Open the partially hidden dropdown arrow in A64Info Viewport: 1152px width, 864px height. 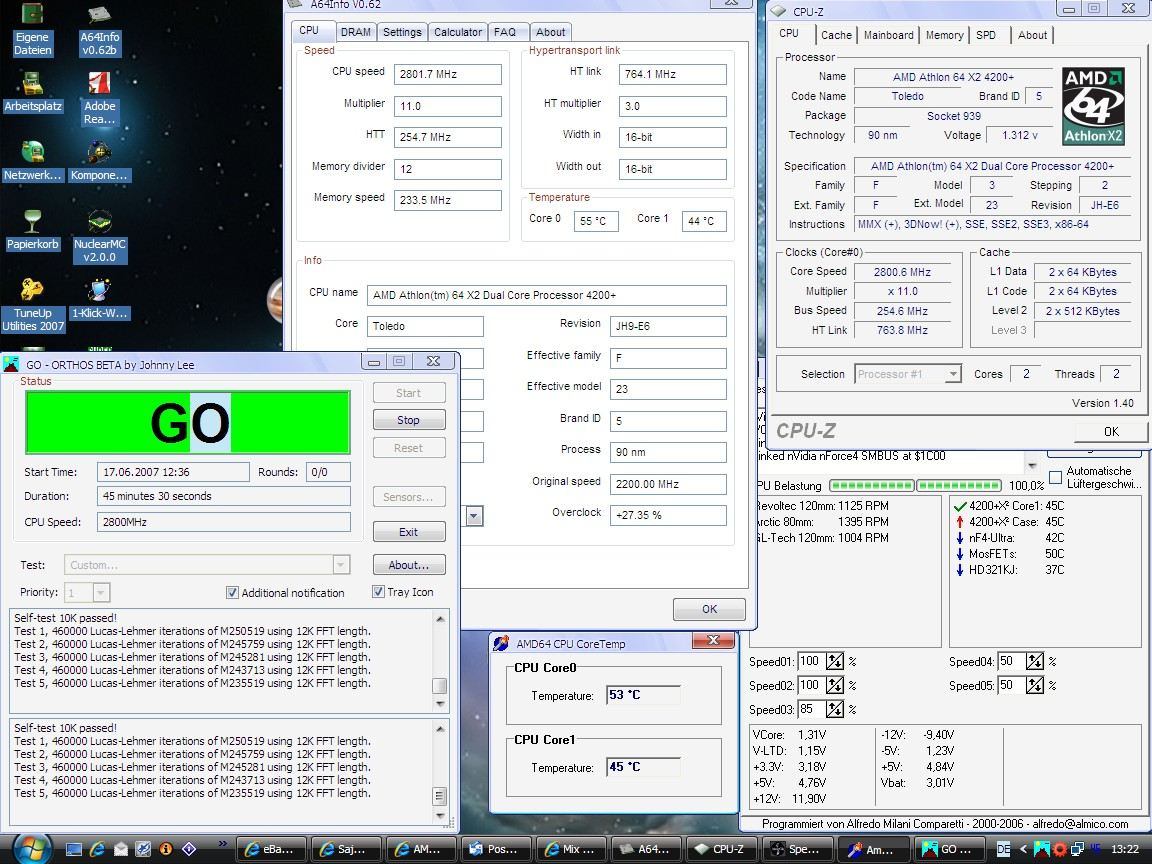[474, 516]
